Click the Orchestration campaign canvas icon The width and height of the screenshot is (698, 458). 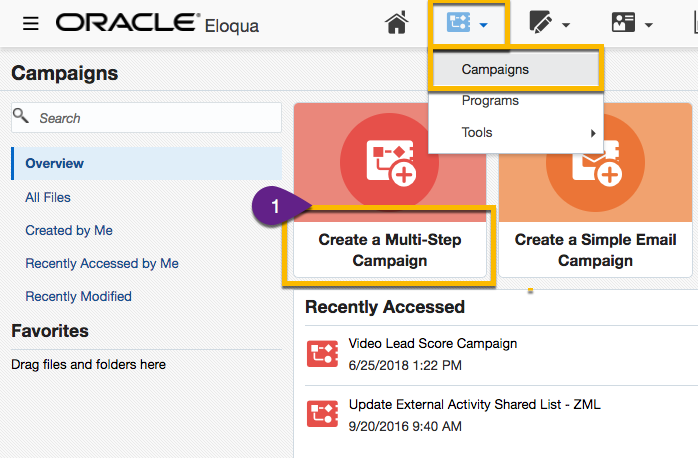click(458, 22)
